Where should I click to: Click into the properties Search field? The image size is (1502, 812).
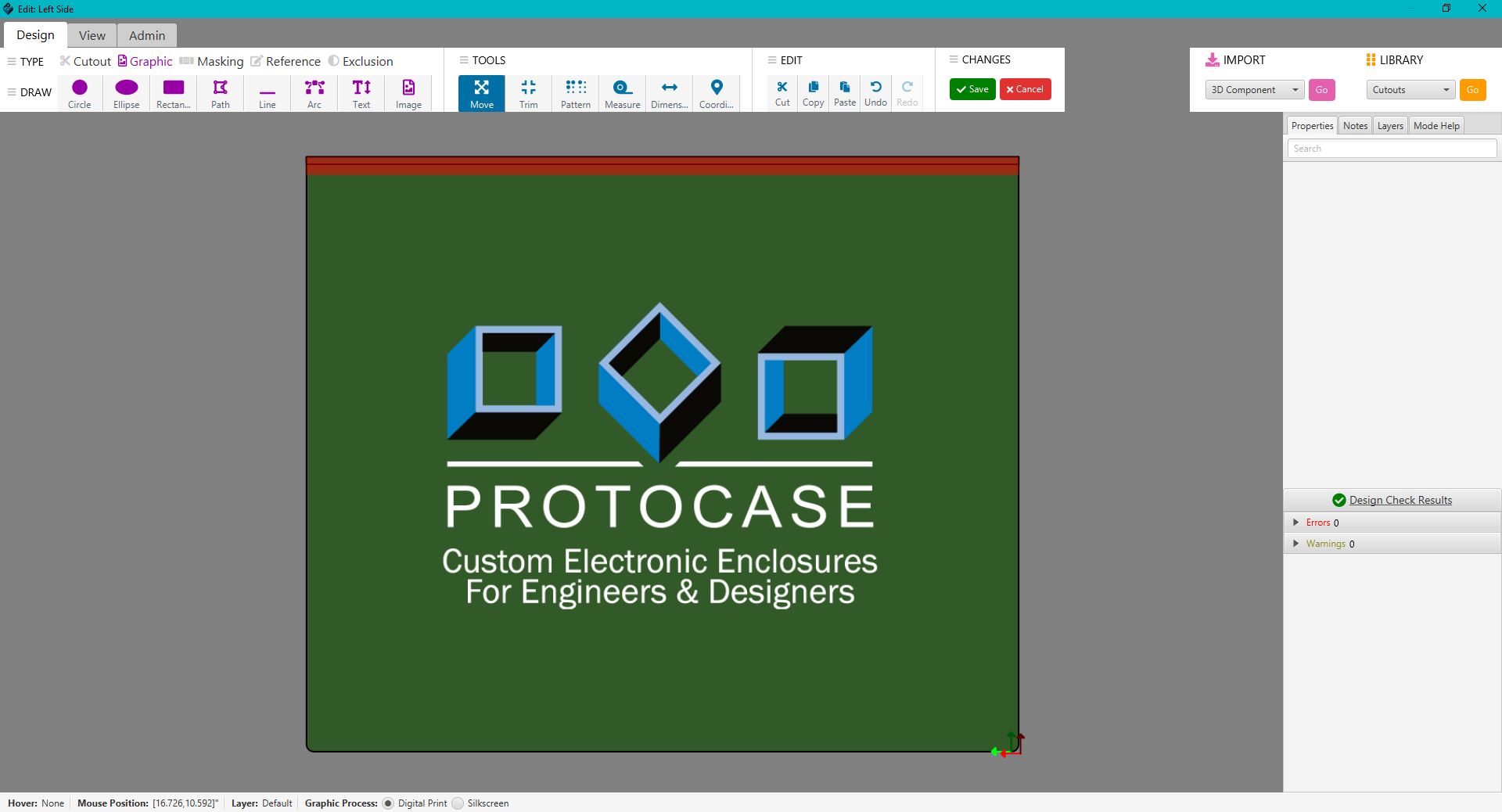[1392, 149]
